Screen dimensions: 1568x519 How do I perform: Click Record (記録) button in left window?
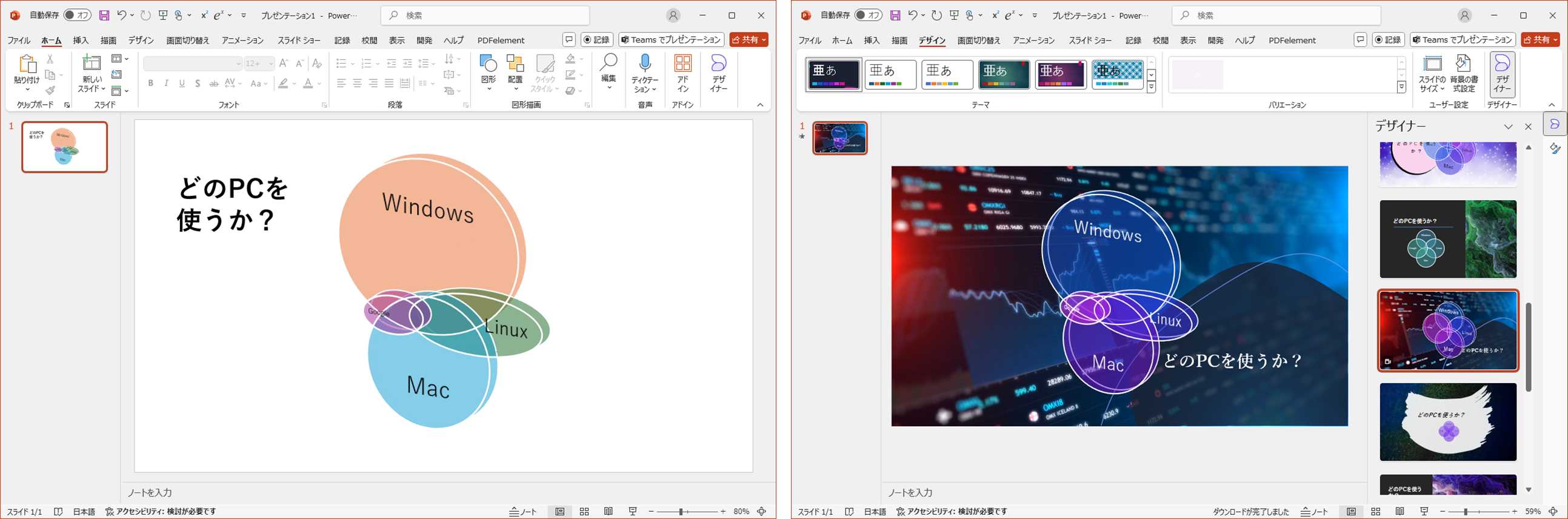coord(596,39)
